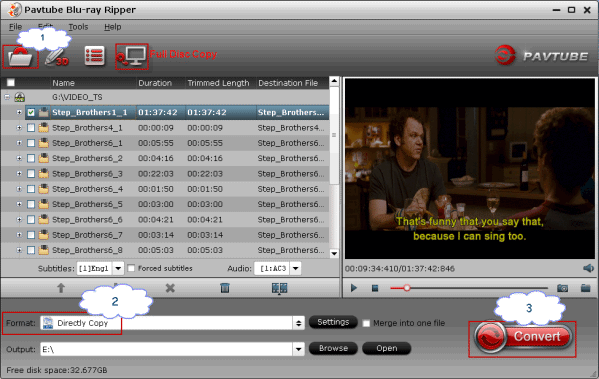
Task: Sort by the Duration column header
Action: click(x=160, y=83)
